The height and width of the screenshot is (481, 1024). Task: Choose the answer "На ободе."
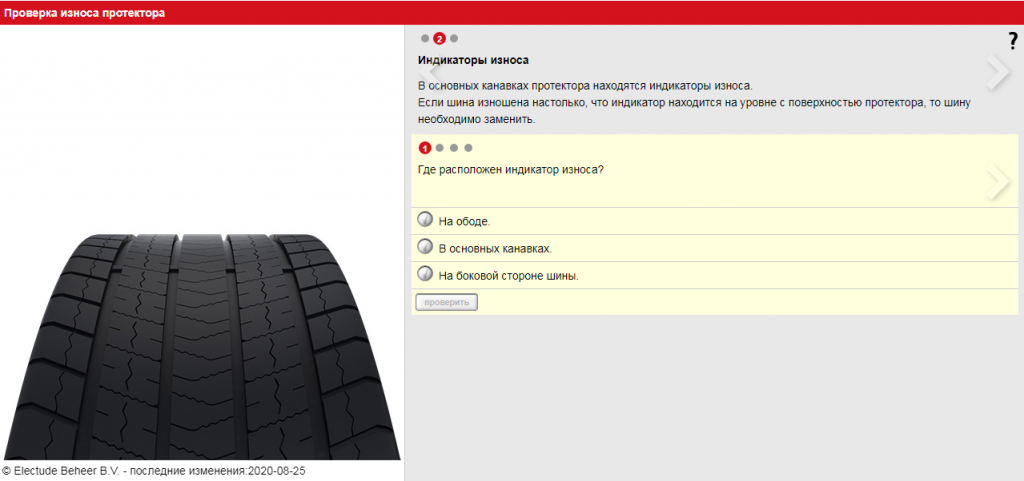pyautogui.click(x=714, y=221)
